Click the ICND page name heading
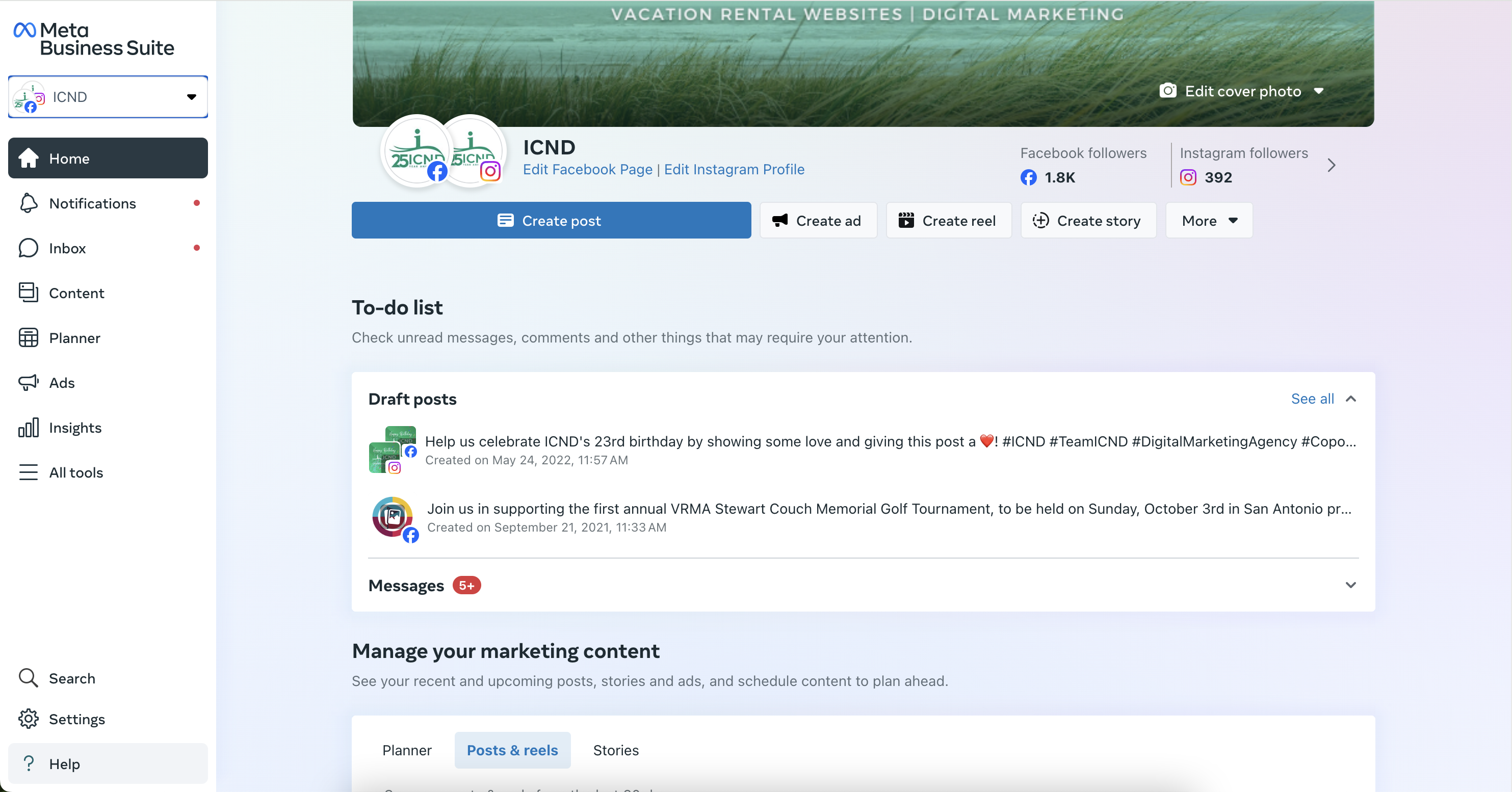Viewport: 1512px width, 792px height. [x=549, y=147]
